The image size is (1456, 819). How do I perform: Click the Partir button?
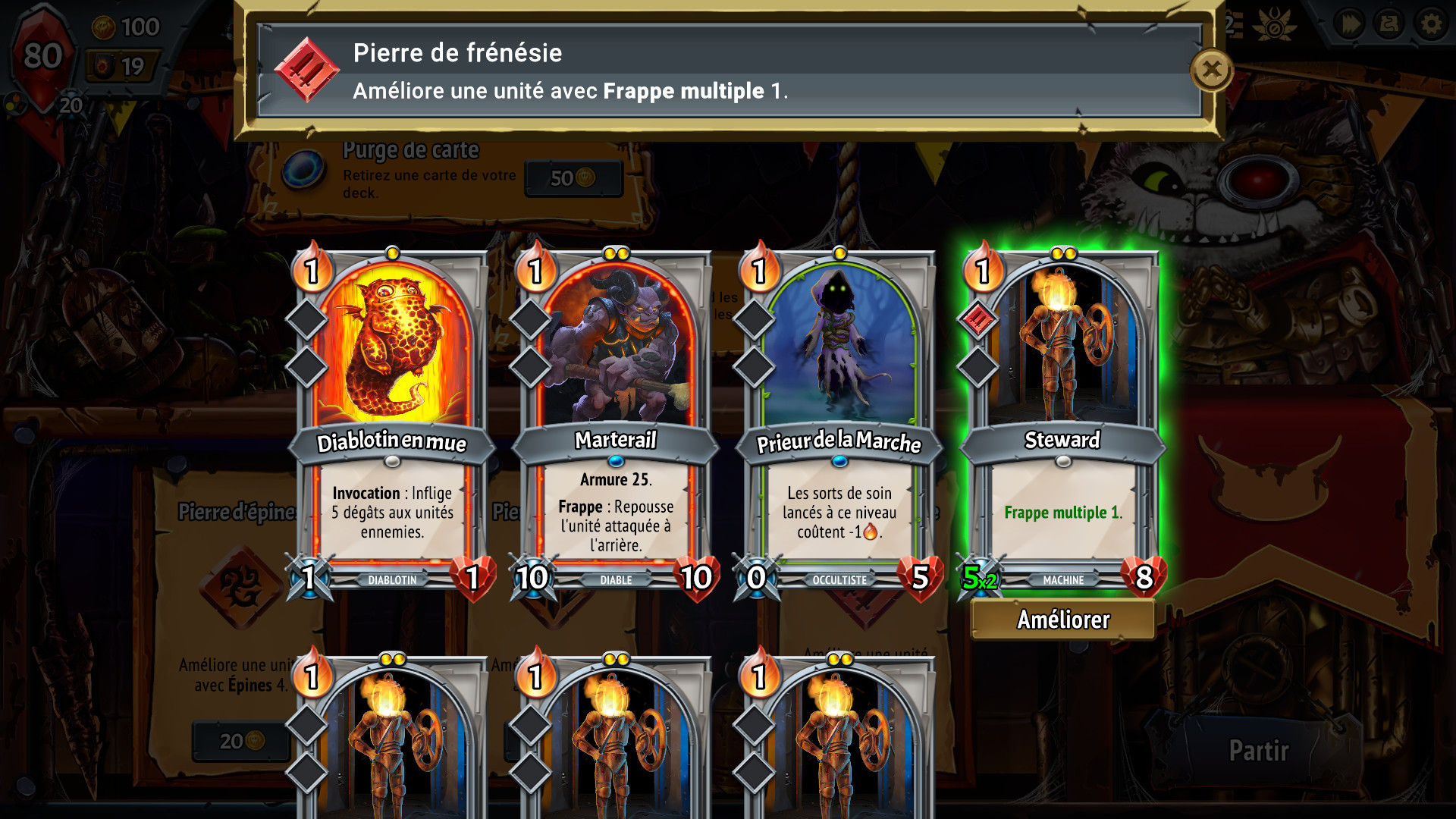1258,750
